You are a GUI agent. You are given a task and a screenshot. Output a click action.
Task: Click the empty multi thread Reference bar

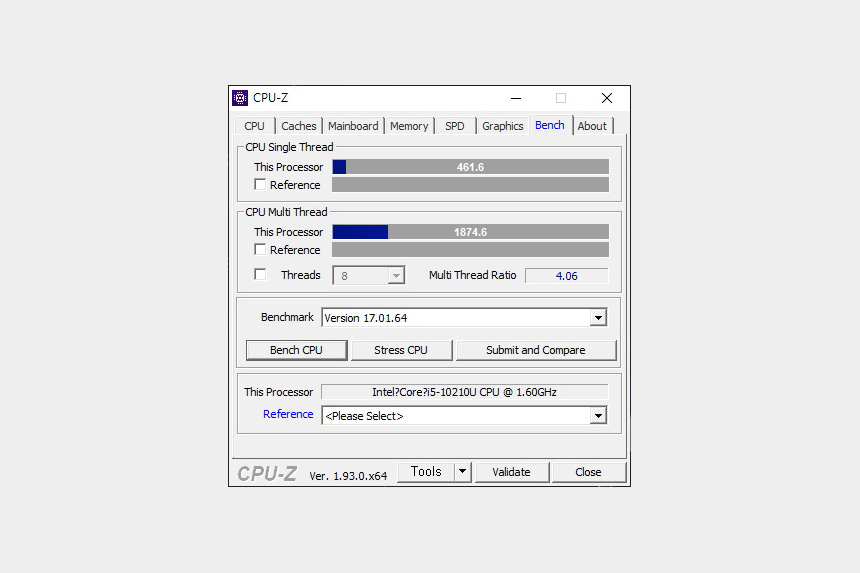471,249
